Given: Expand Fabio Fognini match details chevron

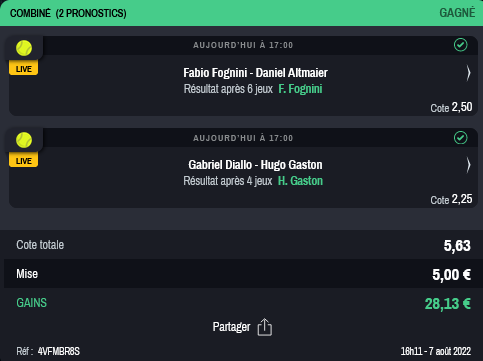Looking at the screenshot, I should tap(468, 73).
